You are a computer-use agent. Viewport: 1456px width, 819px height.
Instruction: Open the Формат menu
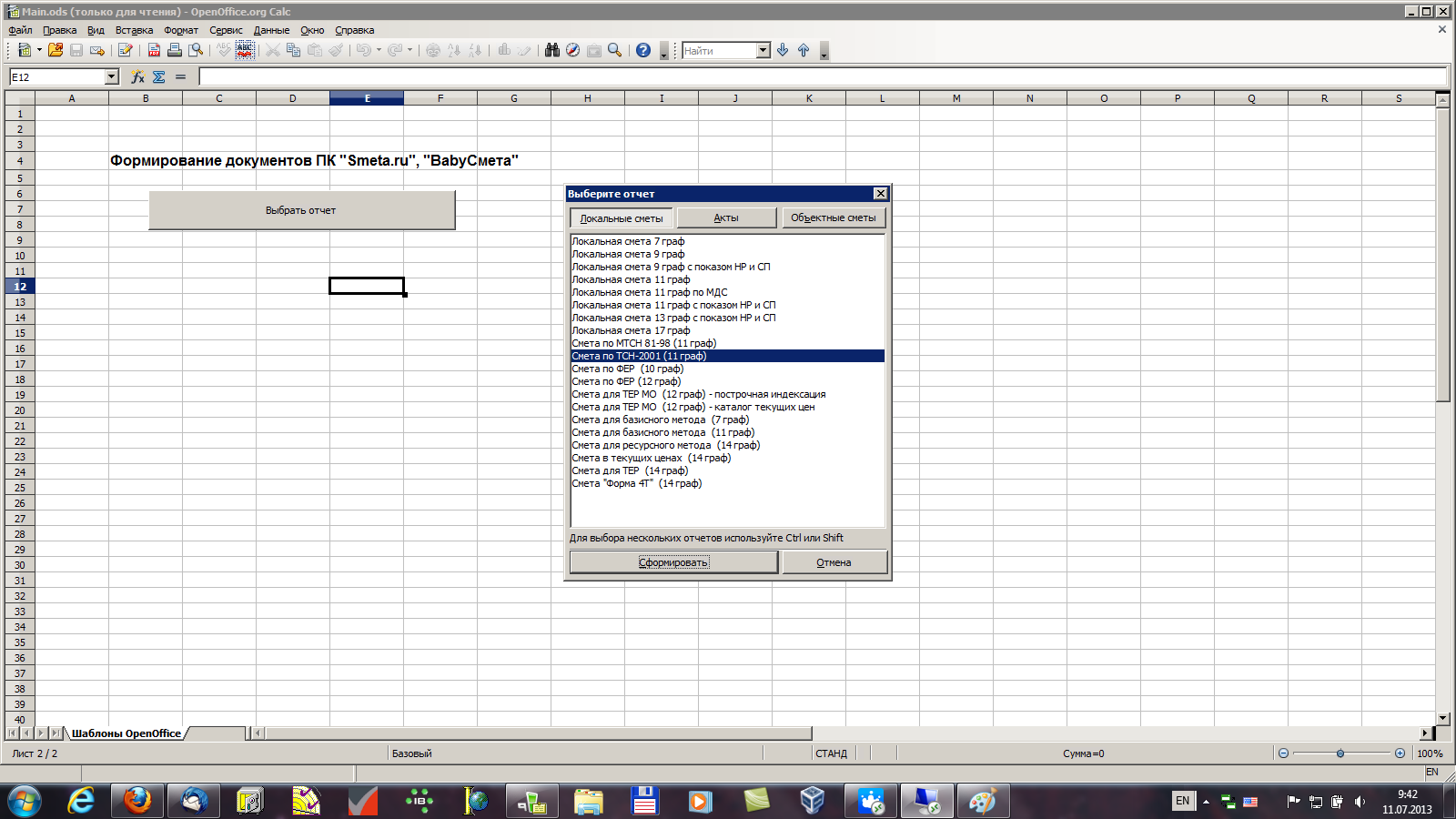[x=181, y=30]
